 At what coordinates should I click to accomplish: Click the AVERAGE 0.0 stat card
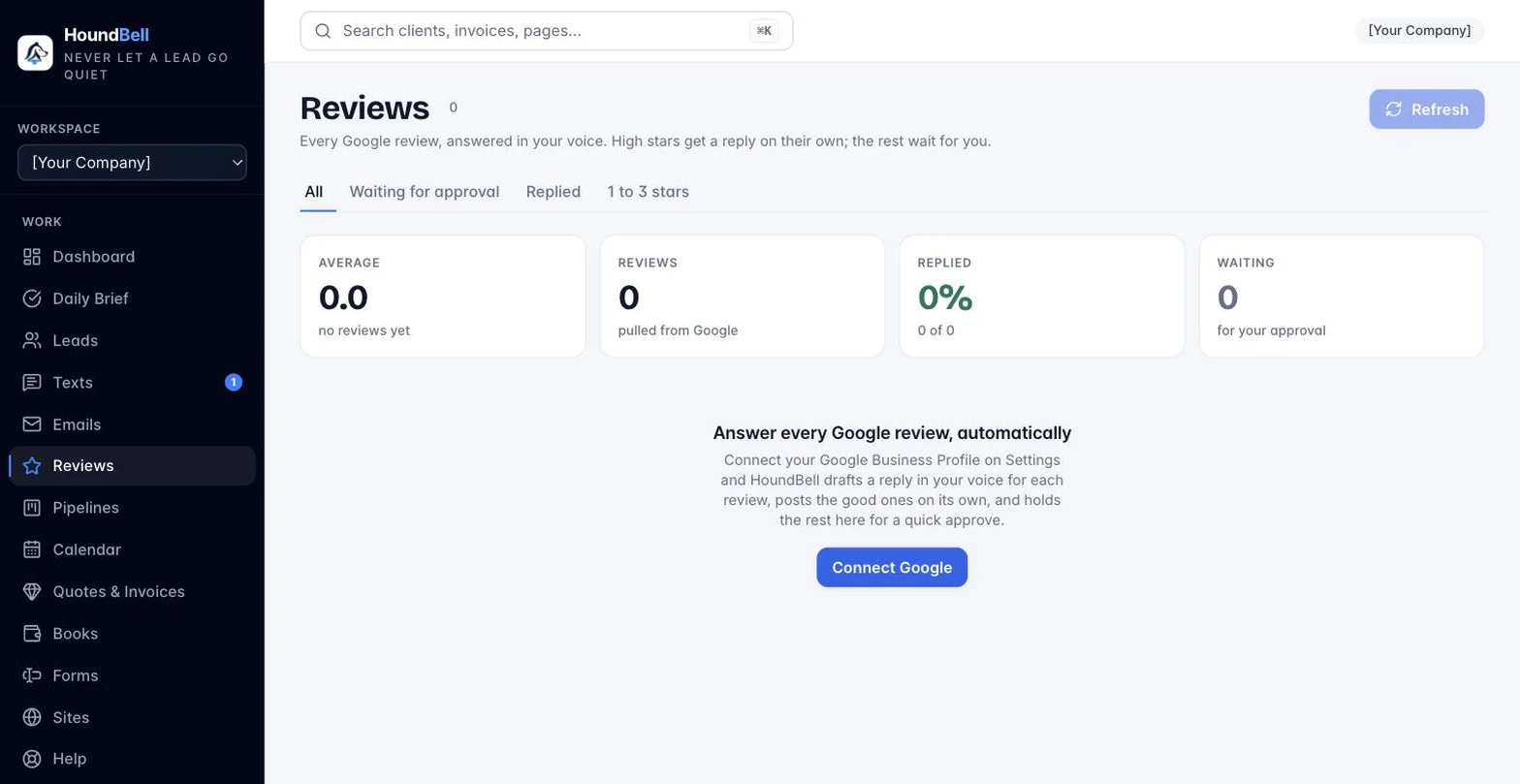point(443,297)
